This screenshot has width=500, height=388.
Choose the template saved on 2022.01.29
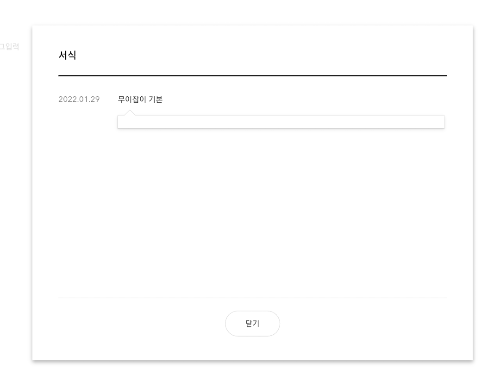140,99
